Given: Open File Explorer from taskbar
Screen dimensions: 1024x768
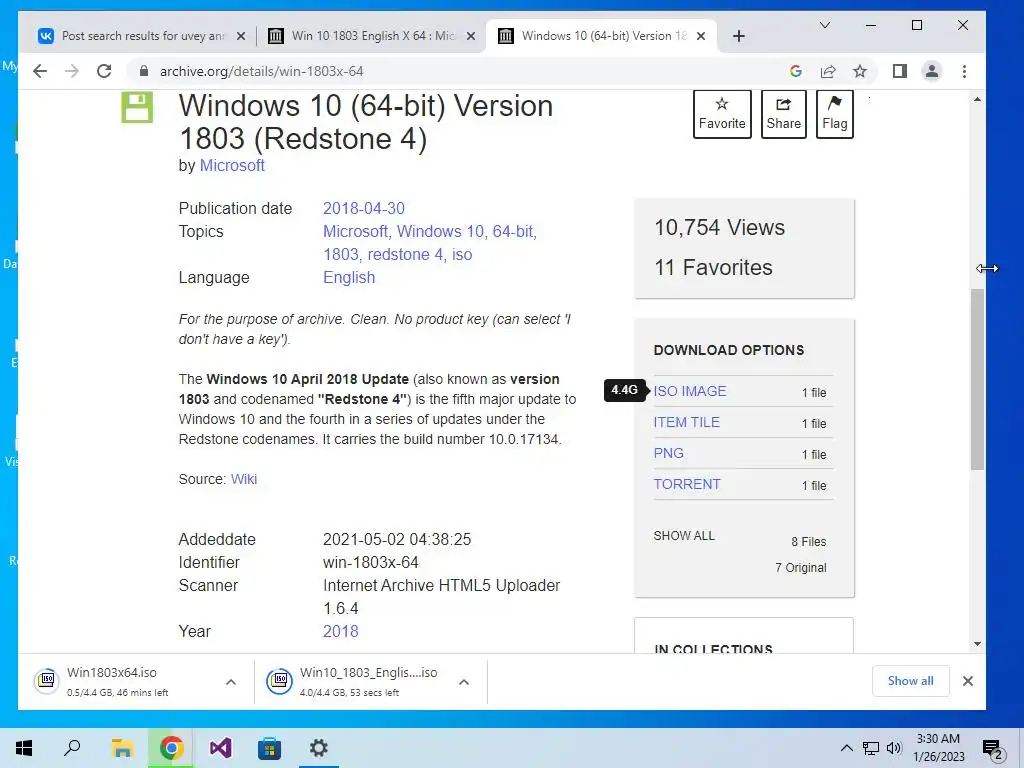Looking at the screenshot, I should [122, 748].
